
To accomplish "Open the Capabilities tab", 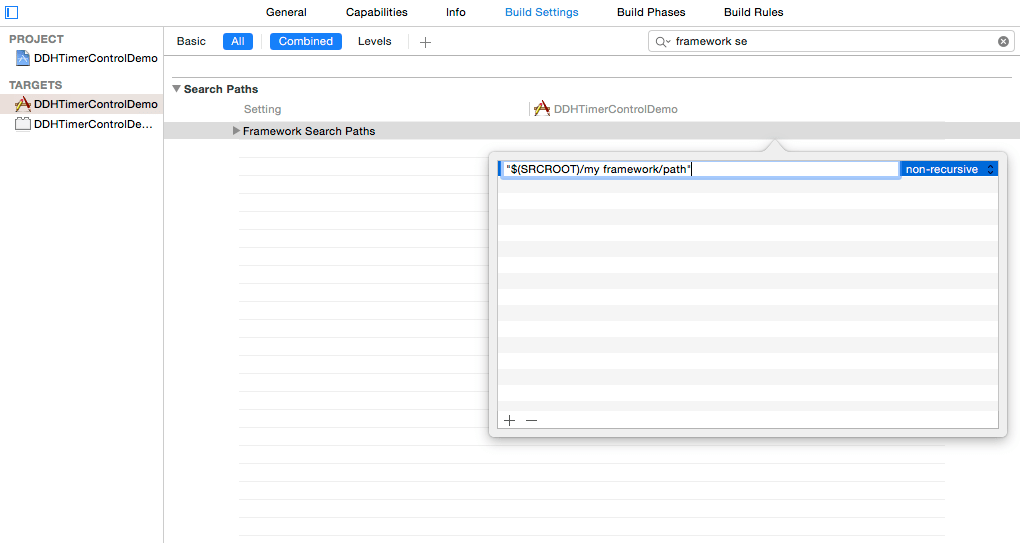I will tap(377, 12).
